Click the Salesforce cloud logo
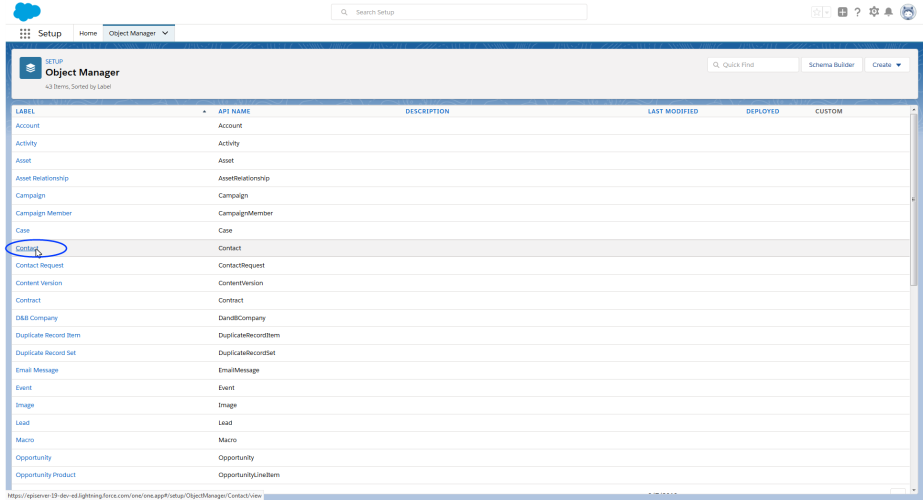Screen dimensions: 923x500 [x=26, y=12]
